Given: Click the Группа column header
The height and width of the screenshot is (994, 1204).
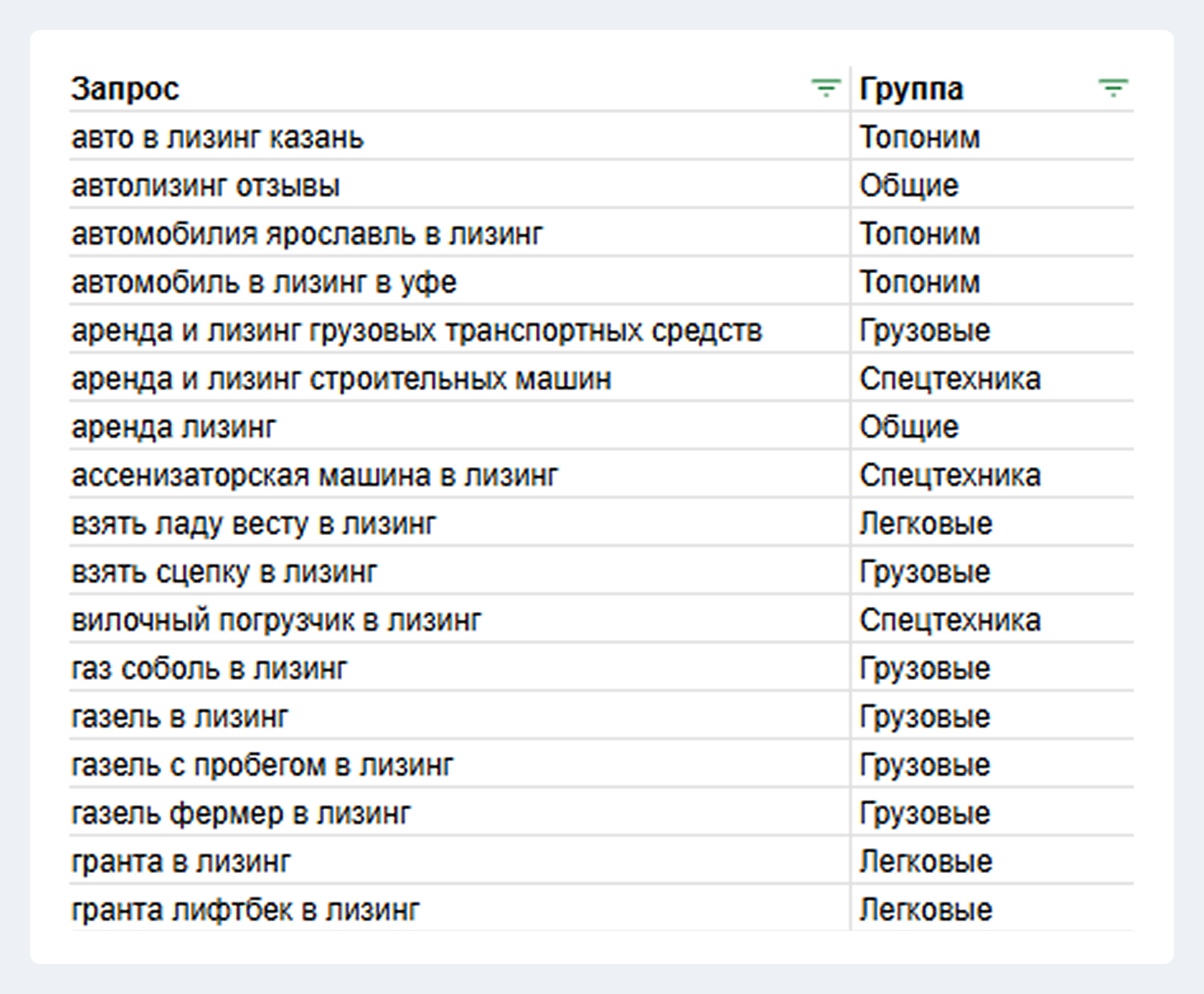Looking at the screenshot, I should coord(912,89).
